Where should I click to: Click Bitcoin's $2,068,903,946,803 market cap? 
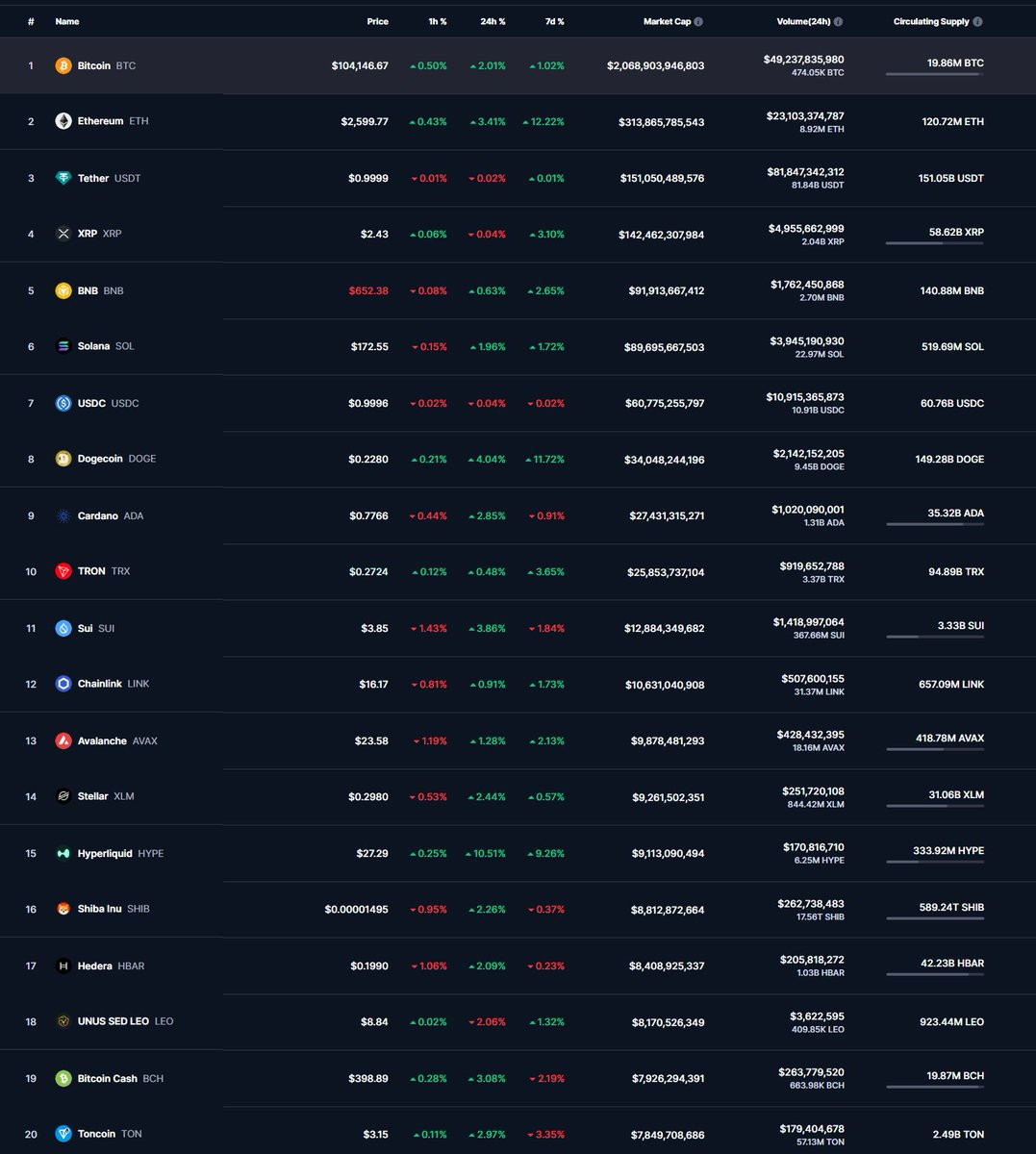[655, 65]
